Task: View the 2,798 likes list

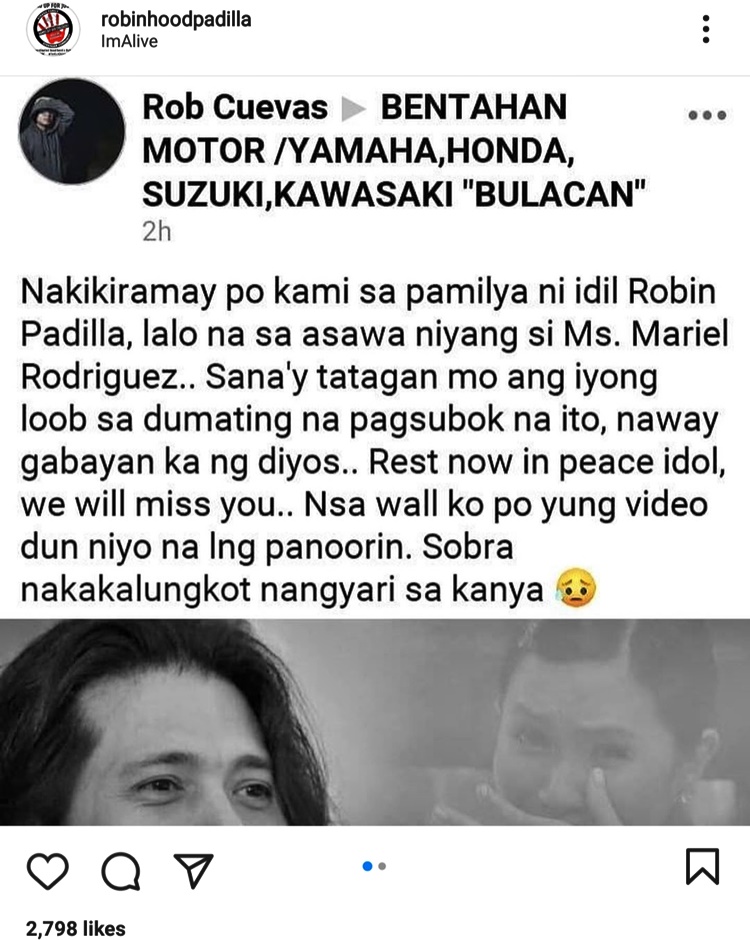Action: pyautogui.click(x=76, y=928)
